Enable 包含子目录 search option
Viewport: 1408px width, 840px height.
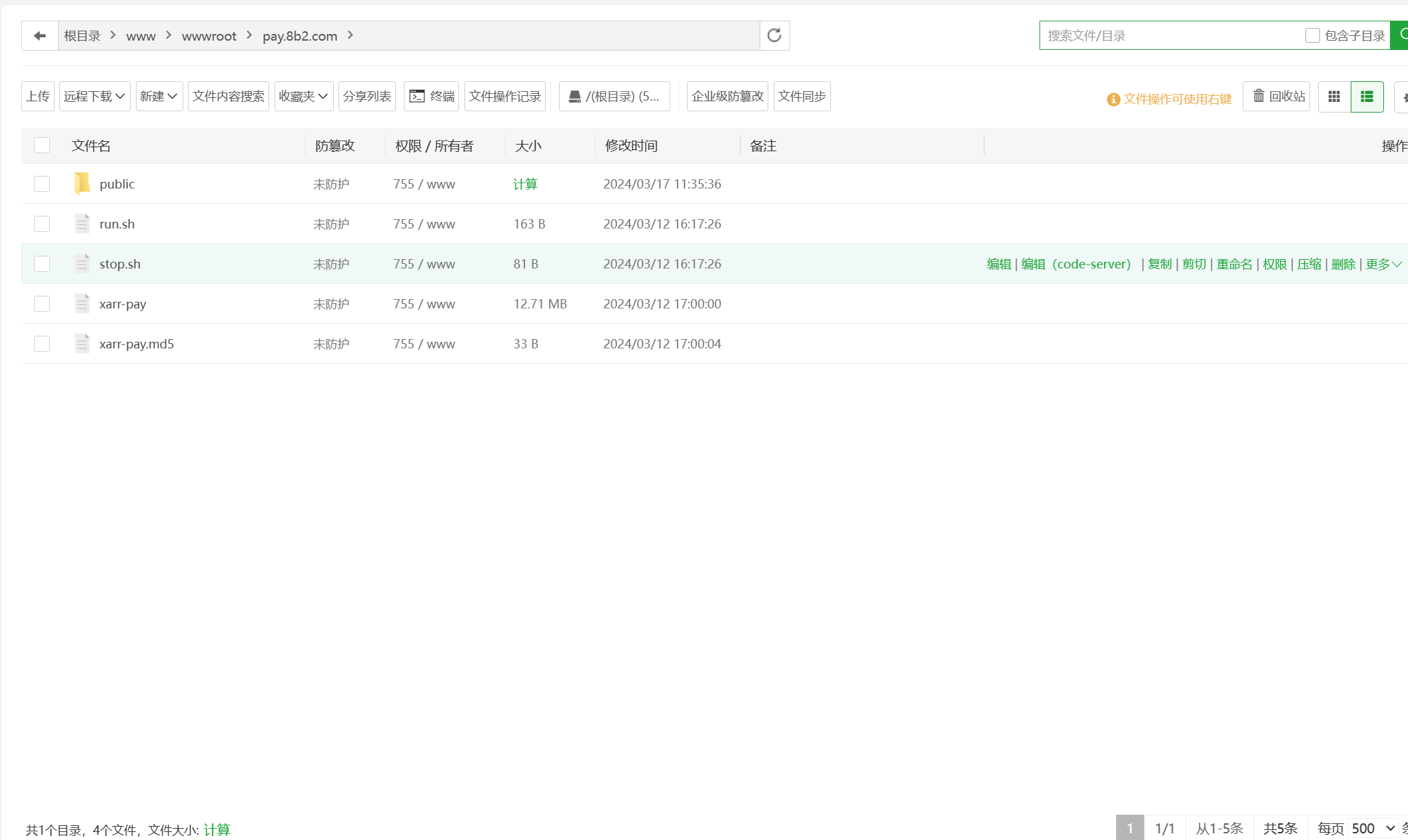[1311, 35]
